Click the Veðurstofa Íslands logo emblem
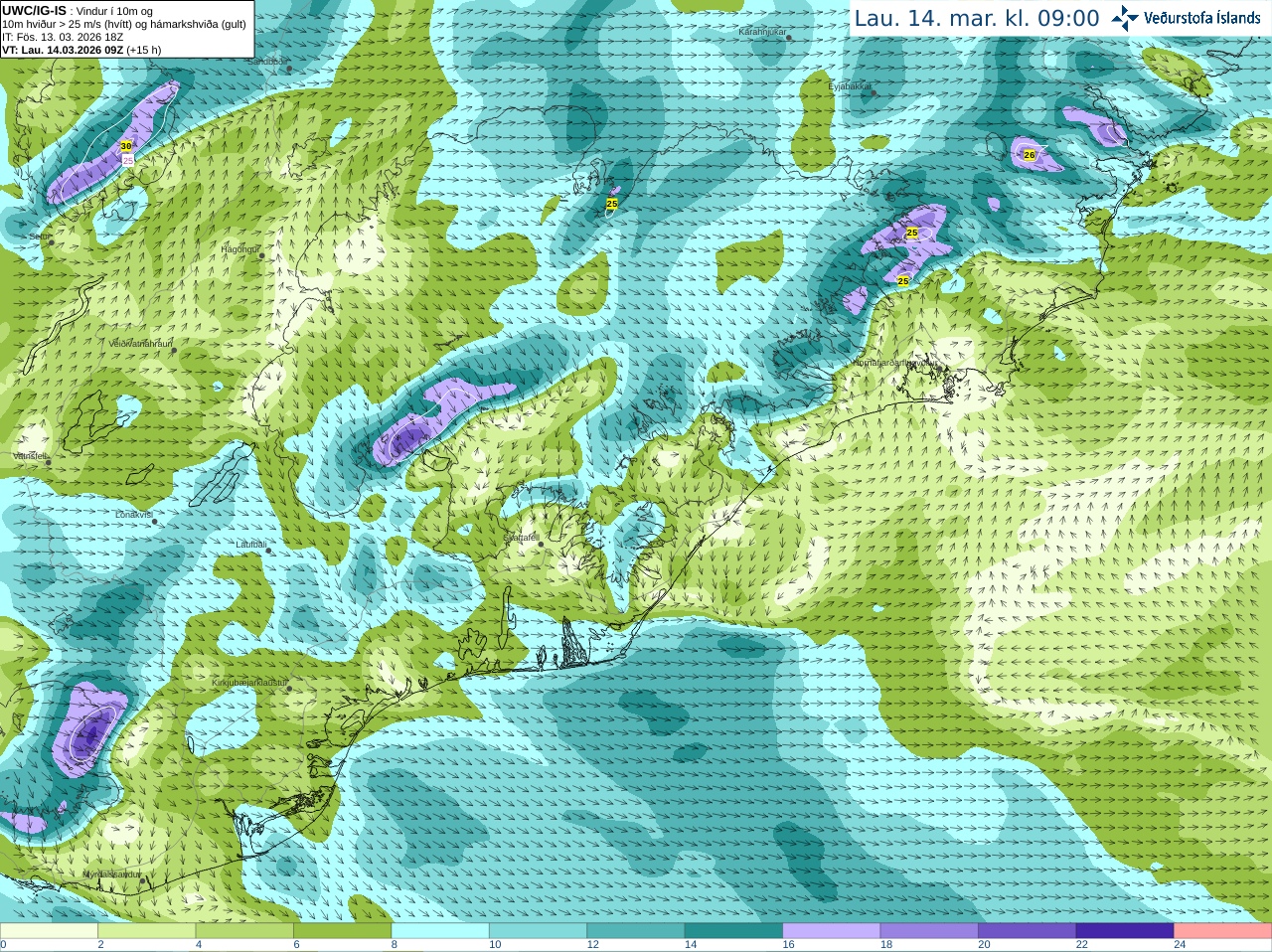 pyautogui.click(x=1125, y=18)
